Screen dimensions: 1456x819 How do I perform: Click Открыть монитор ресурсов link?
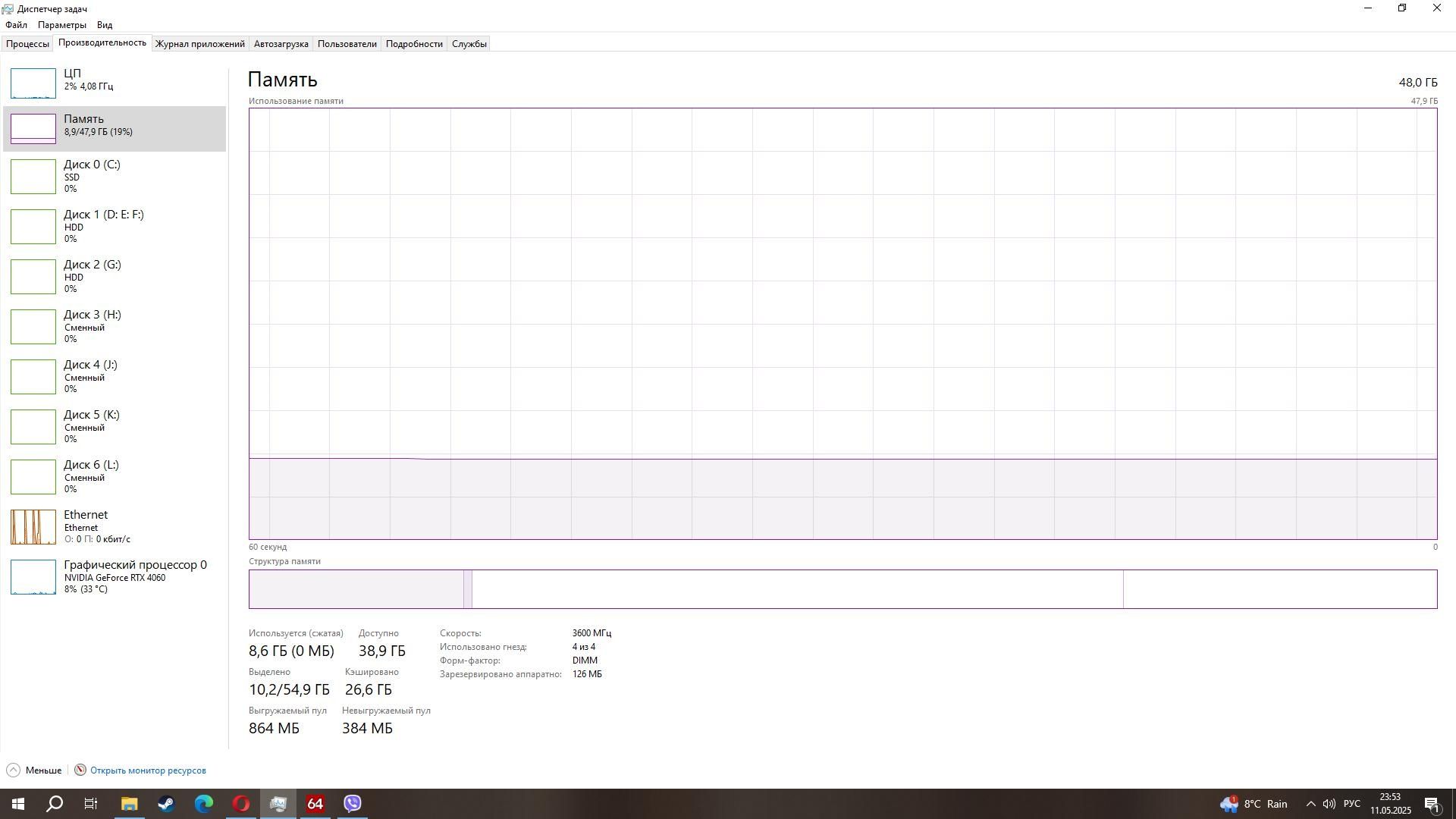click(x=148, y=770)
